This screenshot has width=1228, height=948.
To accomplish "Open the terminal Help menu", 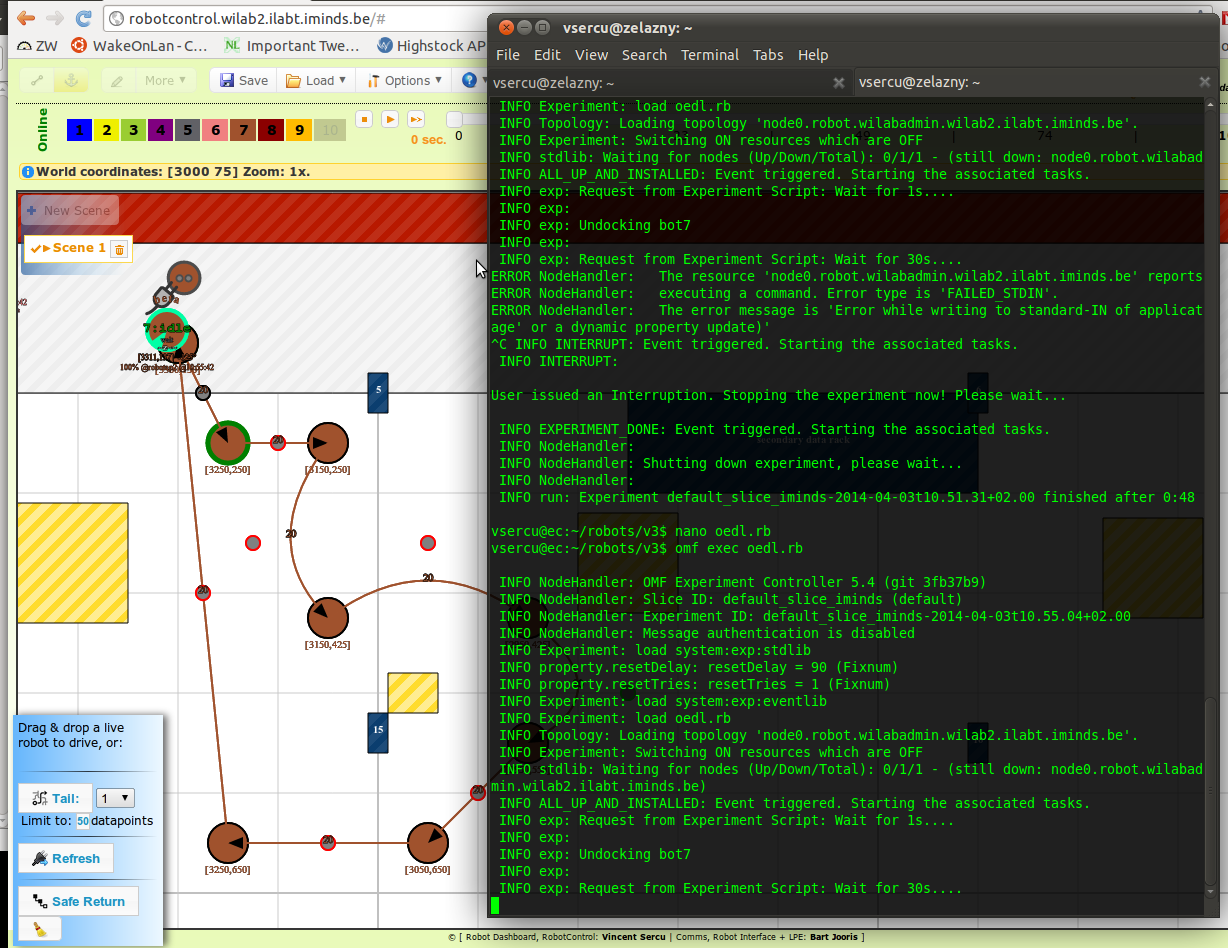I will 813,55.
